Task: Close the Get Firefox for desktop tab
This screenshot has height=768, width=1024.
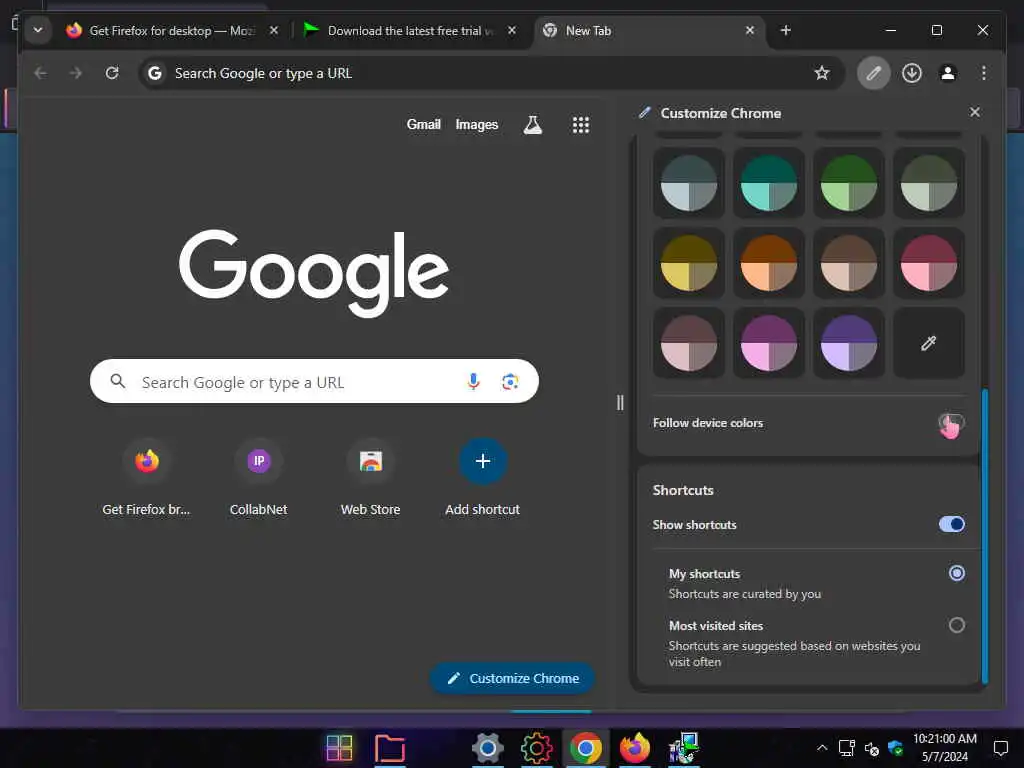Action: pos(274,30)
